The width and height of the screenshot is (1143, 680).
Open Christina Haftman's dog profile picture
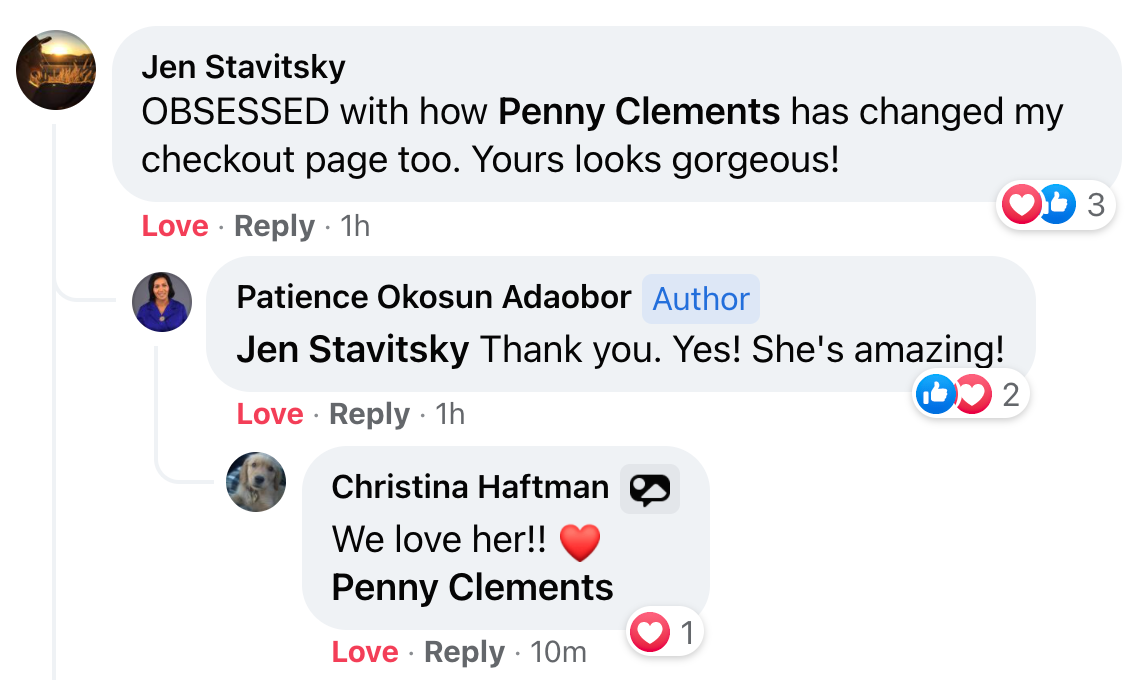tap(256, 482)
